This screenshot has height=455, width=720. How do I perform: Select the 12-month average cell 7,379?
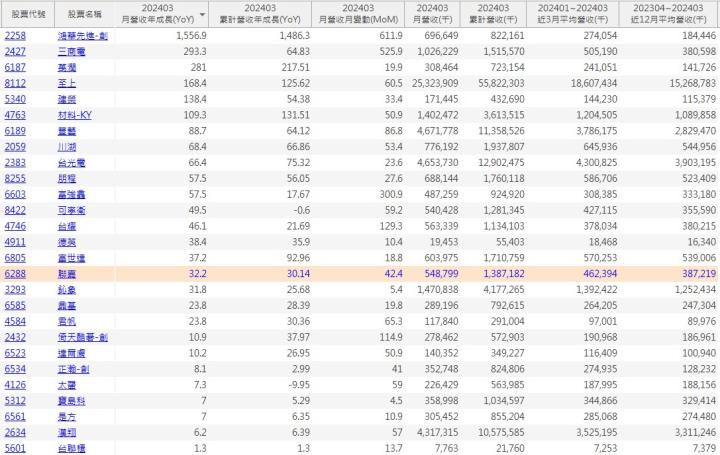pyautogui.click(x=704, y=449)
